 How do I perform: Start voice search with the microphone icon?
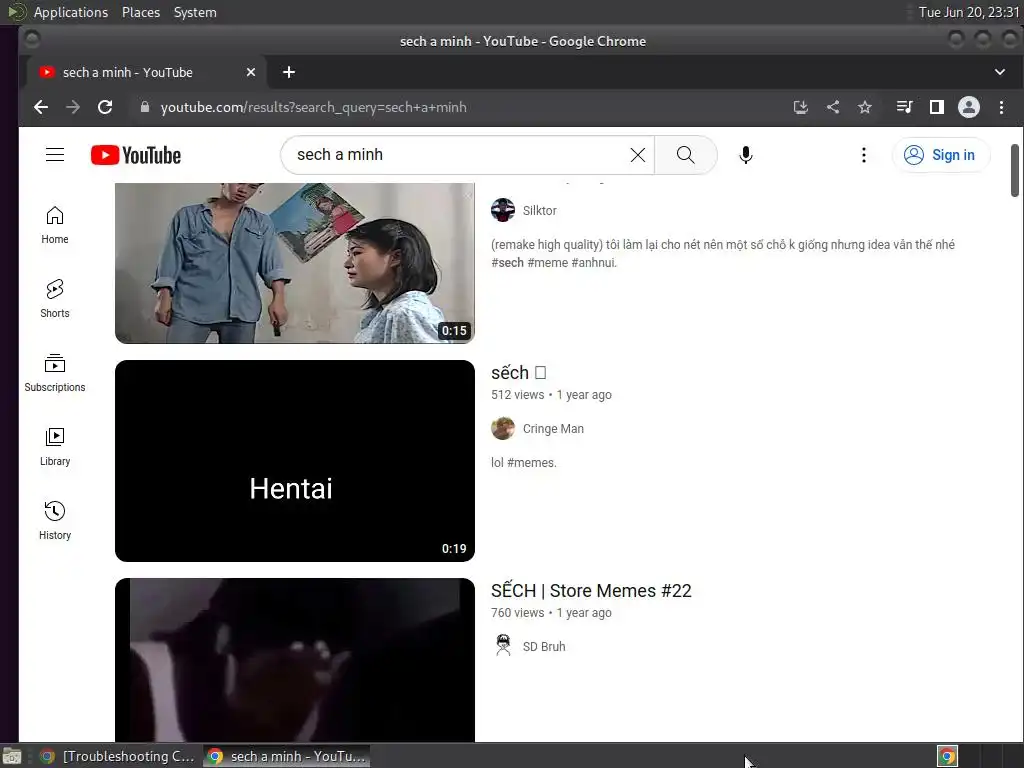(x=746, y=155)
